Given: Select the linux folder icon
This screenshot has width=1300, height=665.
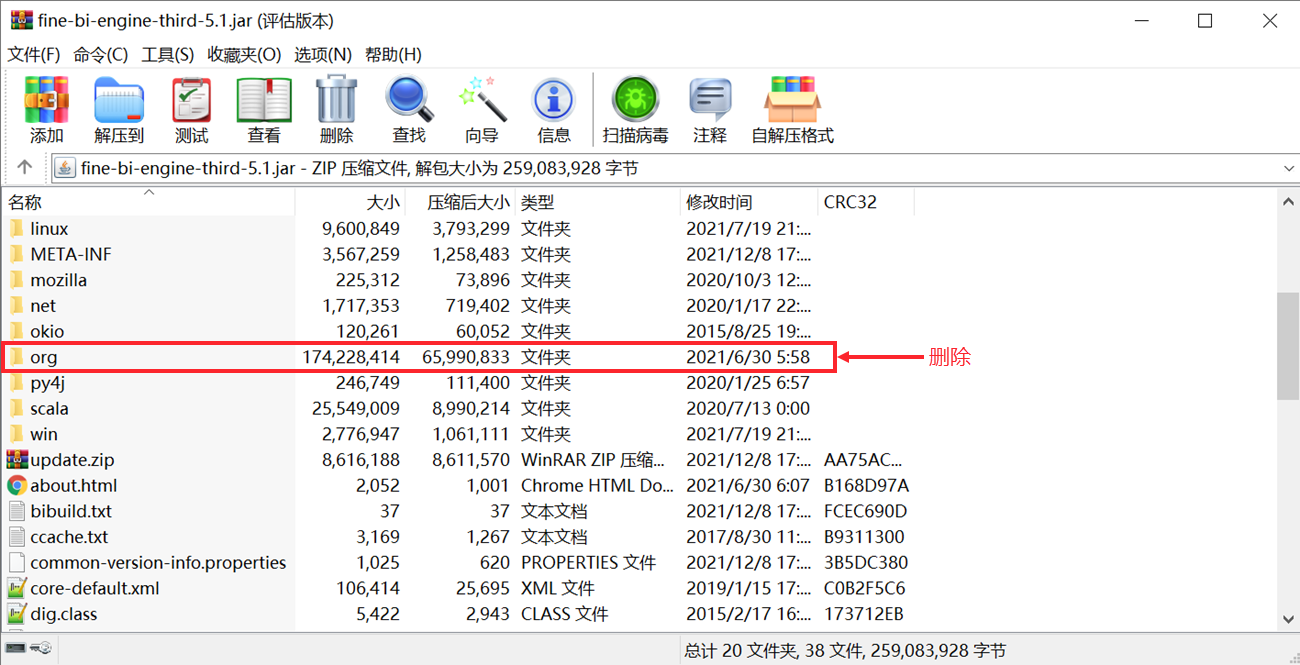Looking at the screenshot, I should pyautogui.click(x=17, y=229).
